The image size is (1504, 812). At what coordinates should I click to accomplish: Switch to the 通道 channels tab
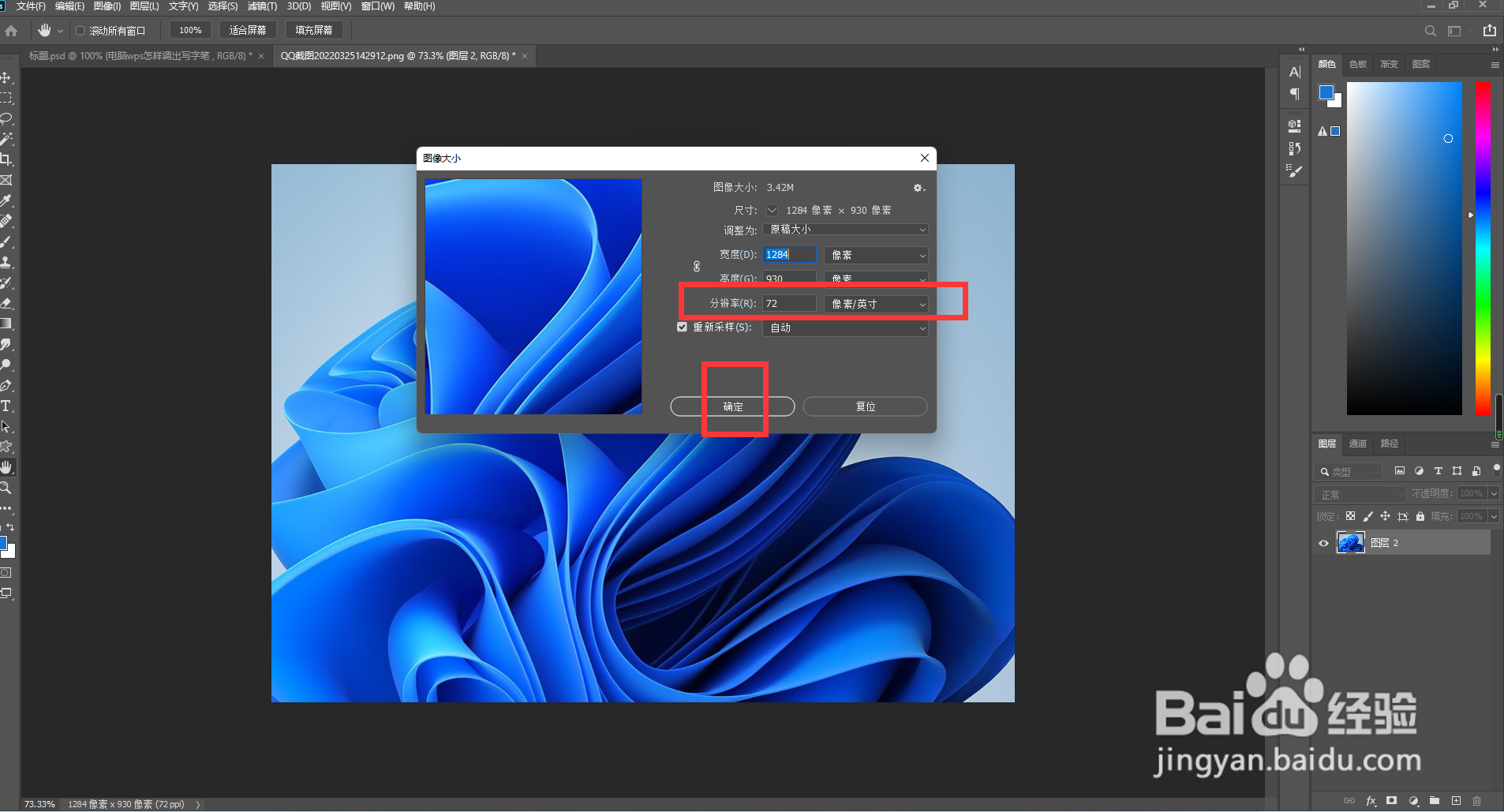point(1357,443)
